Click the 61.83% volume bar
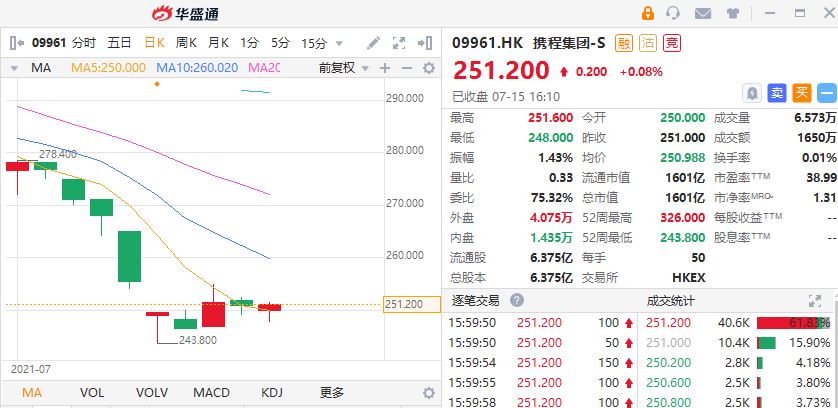This screenshot has width=838, height=408. (x=794, y=322)
